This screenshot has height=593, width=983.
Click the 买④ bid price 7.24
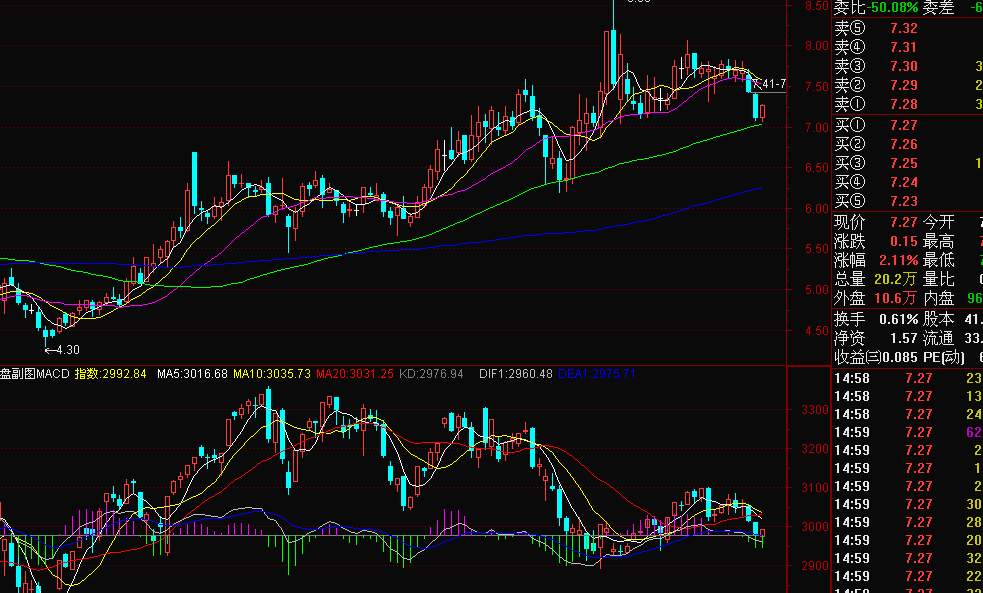[x=903, y=182]
